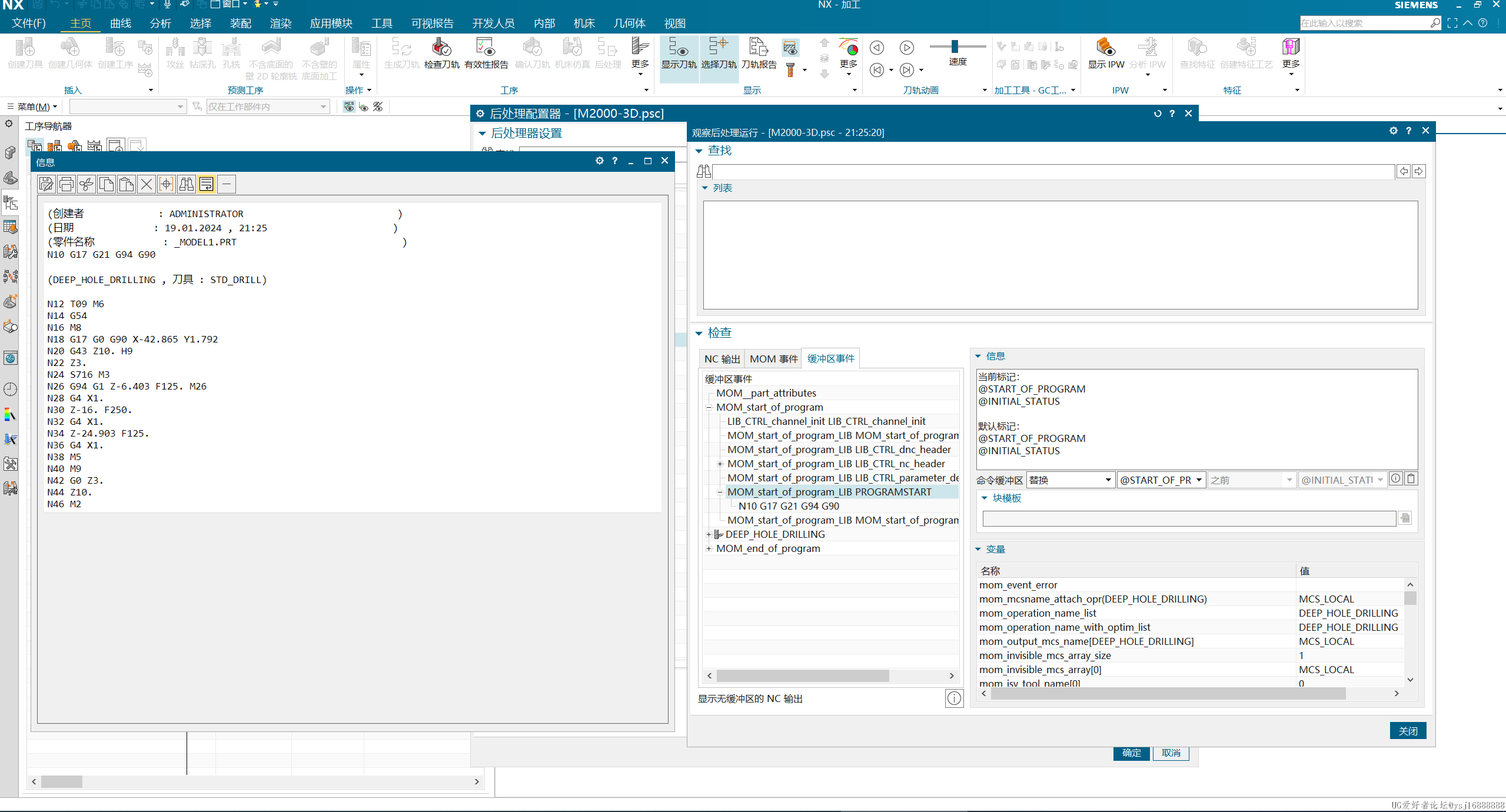Click next-result arrow beside 查找 field
1506x812 pixels.
click(x=1418, y=171)
